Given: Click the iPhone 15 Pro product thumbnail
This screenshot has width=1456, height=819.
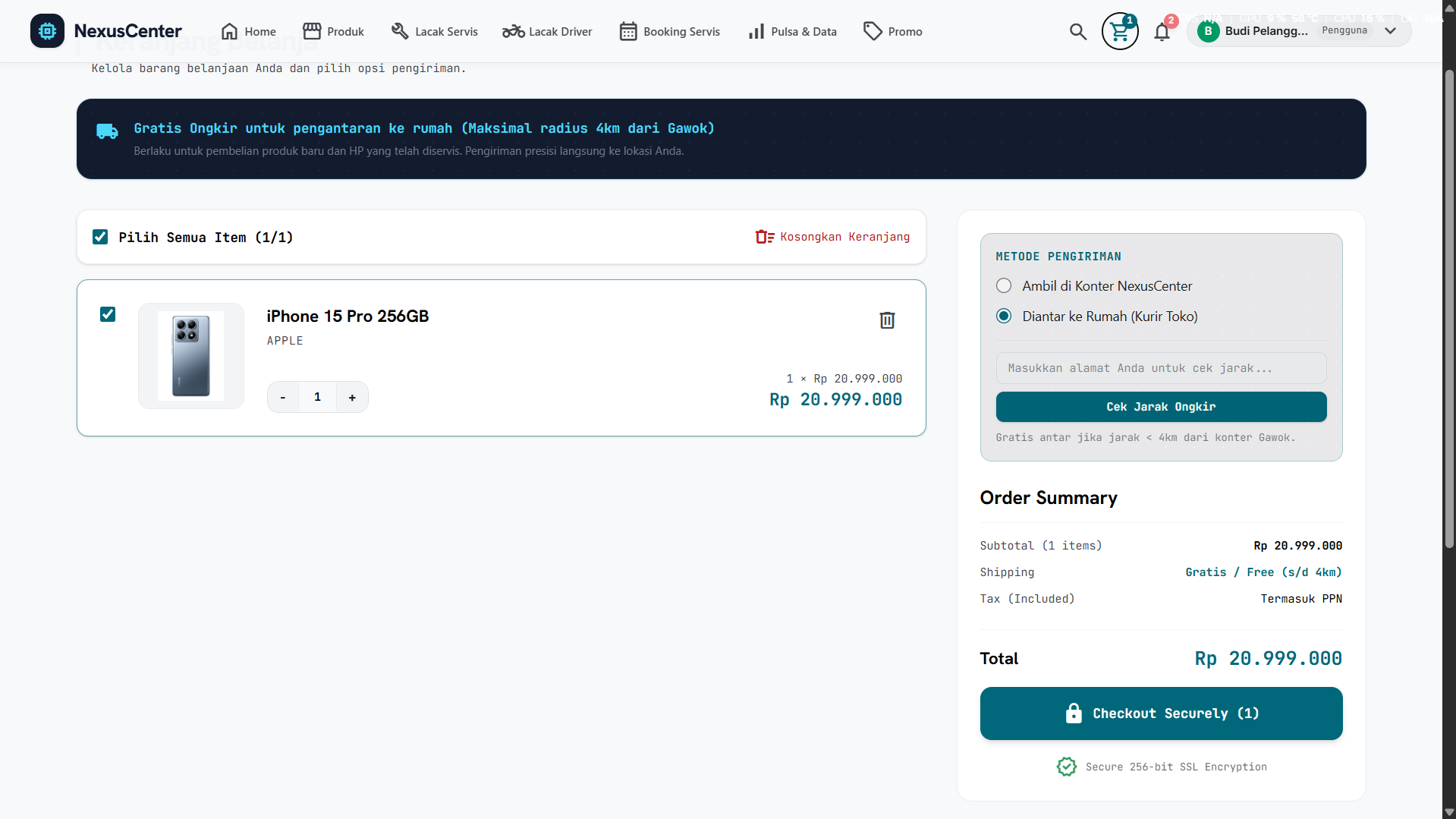Looking at the screenshot, I should coord(190,356).
